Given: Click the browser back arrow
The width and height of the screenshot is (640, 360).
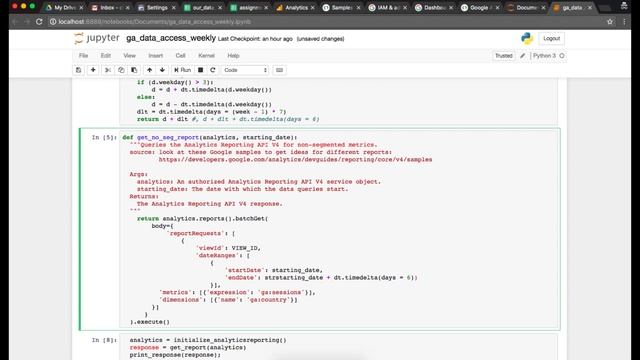Looking at the screenshot, I should click(15, 22).
